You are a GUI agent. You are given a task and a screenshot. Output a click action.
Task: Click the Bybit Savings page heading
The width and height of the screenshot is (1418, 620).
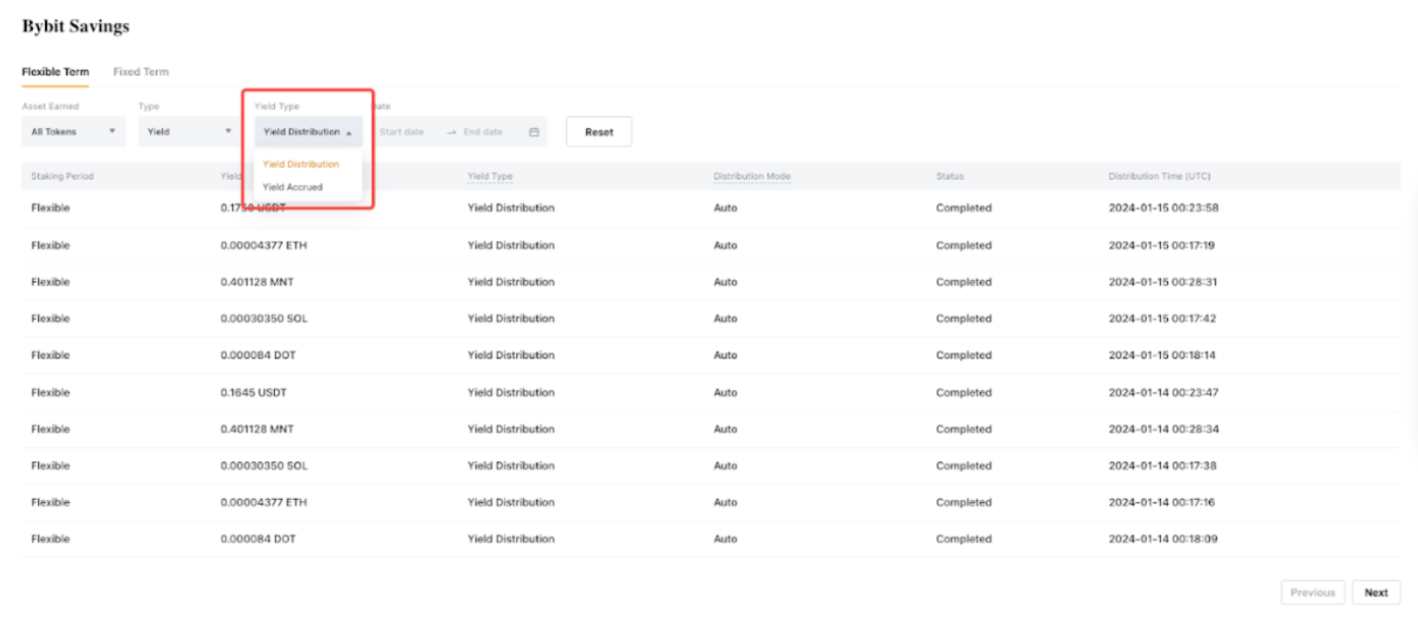pyautogui.click(x=76, y=27)
